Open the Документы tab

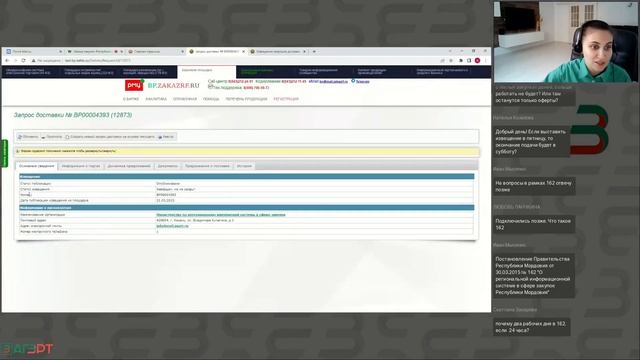168,166
